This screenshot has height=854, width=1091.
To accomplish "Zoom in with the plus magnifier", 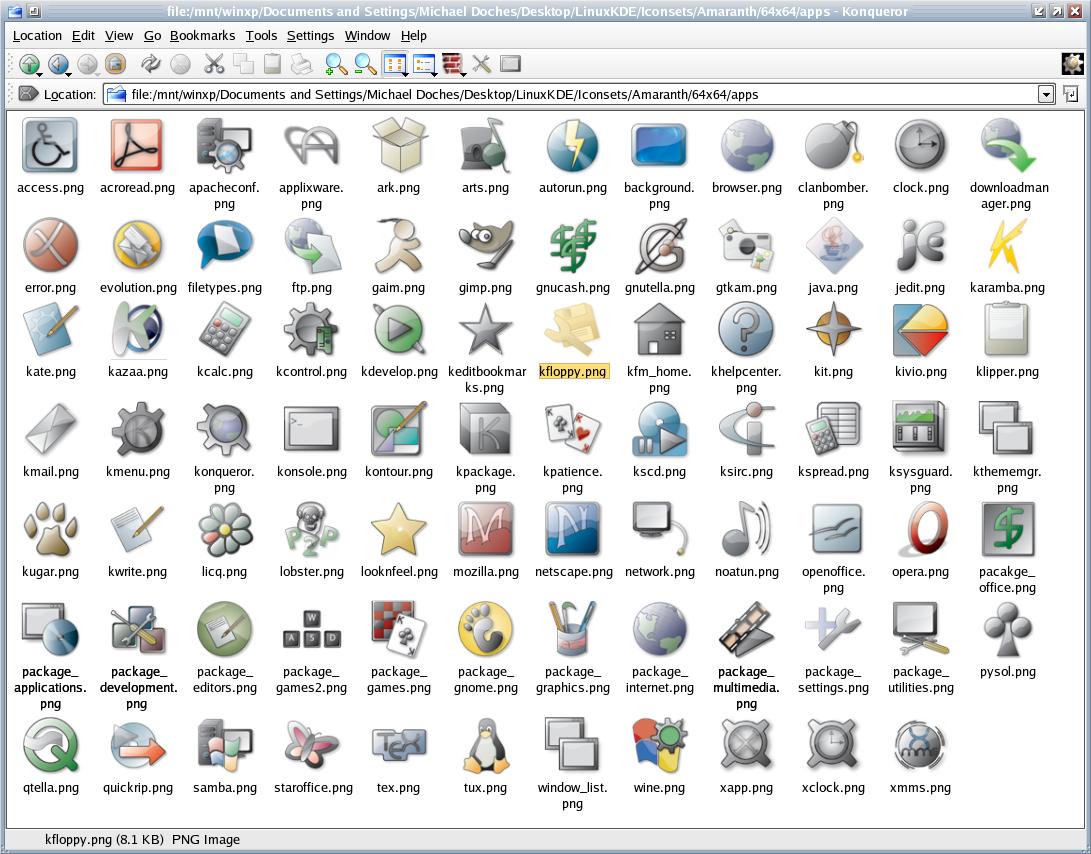I will tap(336, 64).
